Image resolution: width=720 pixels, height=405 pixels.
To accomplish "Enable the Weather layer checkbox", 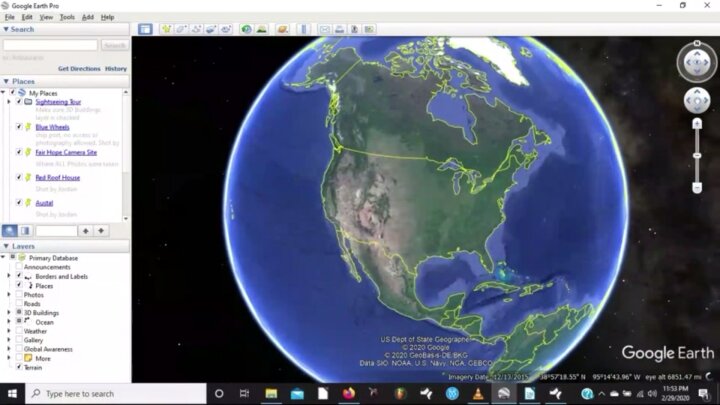I will 19,331.
